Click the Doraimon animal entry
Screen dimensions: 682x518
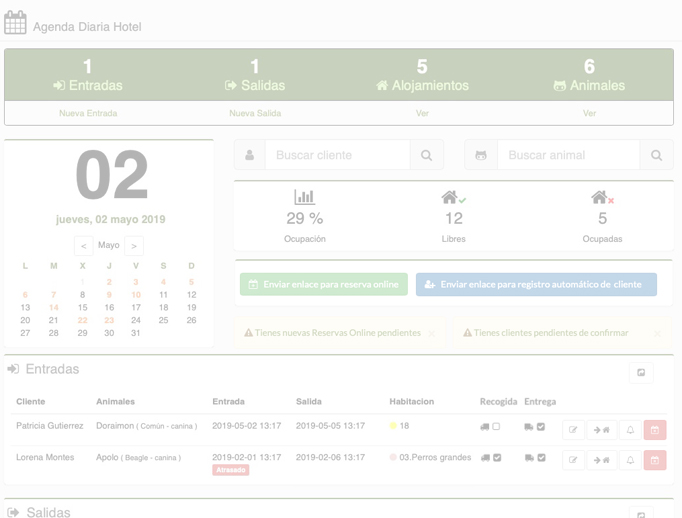point(147,426)
